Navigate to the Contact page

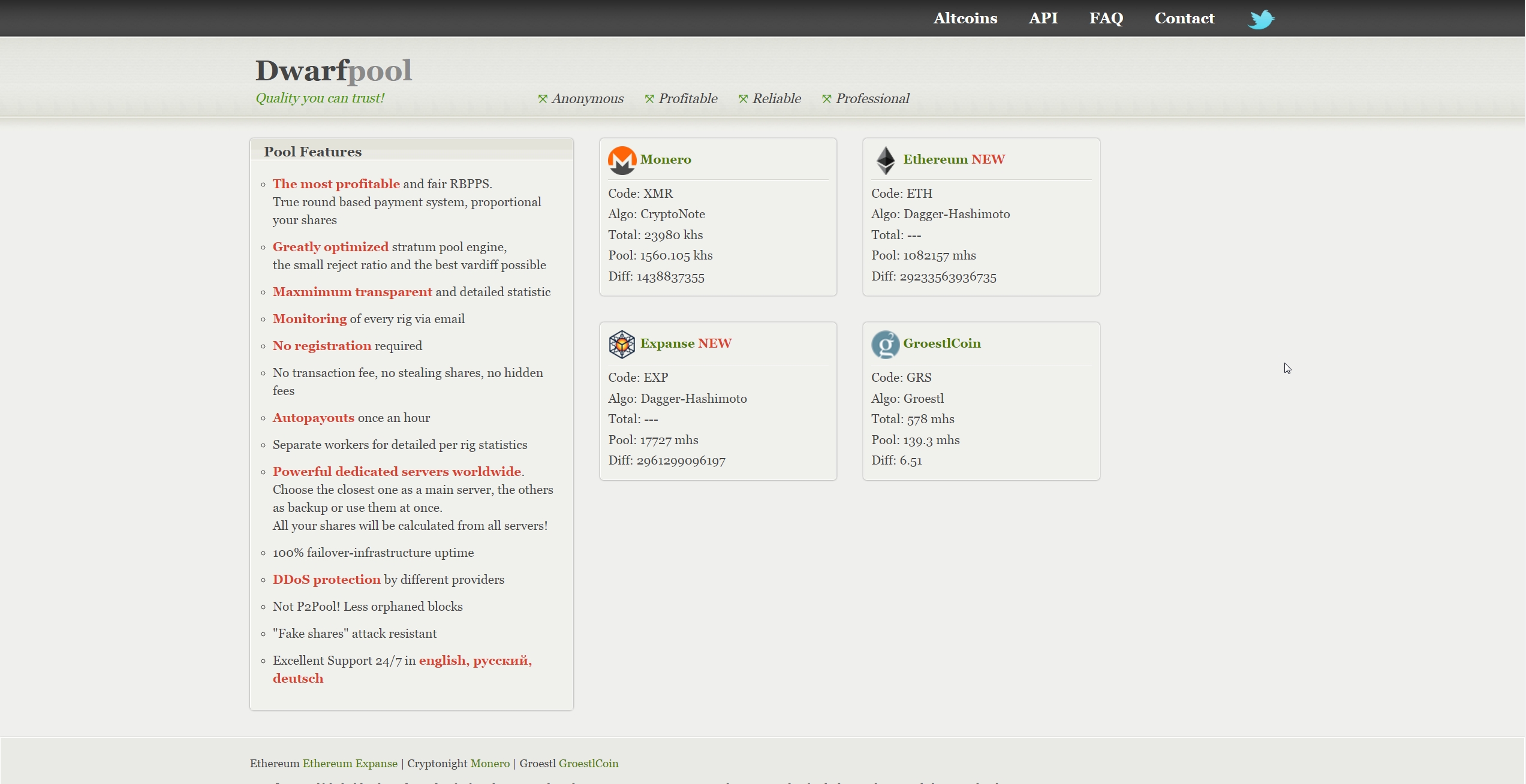coord(1184,19)
